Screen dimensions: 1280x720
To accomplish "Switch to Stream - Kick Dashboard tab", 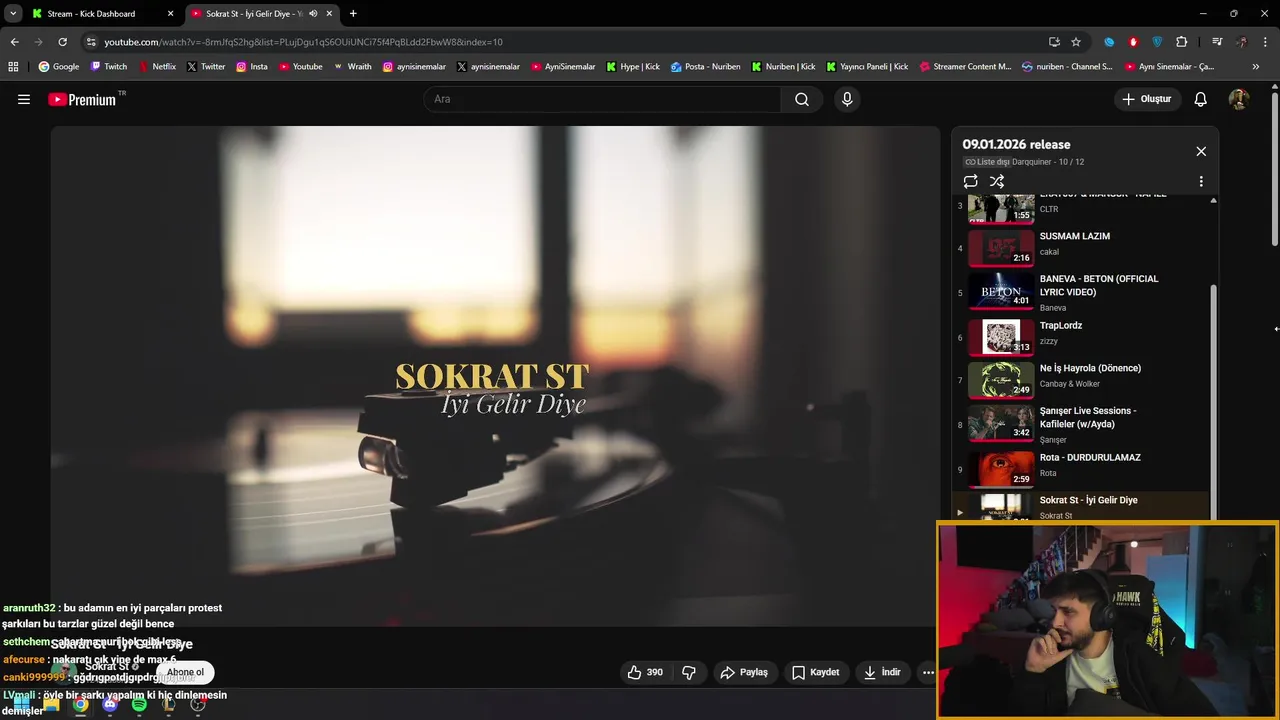I will tap(102, 14).
